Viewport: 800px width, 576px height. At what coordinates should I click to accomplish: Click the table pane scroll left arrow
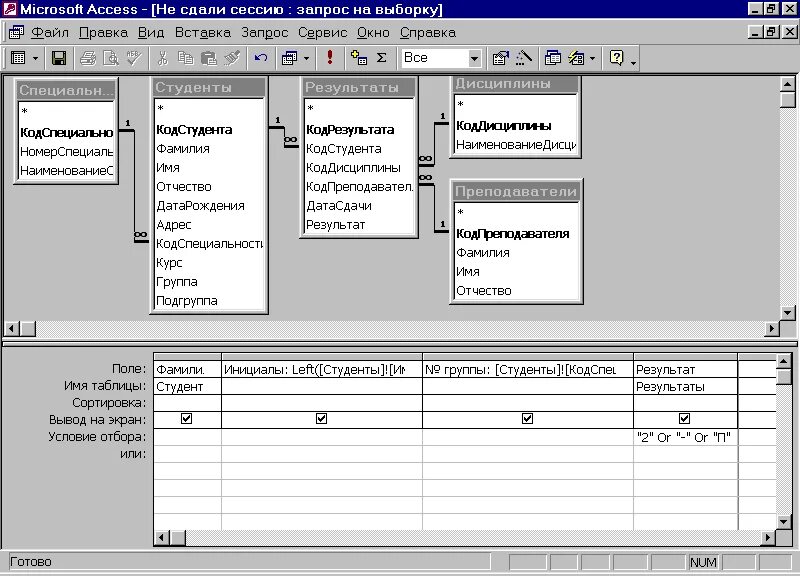12,329
